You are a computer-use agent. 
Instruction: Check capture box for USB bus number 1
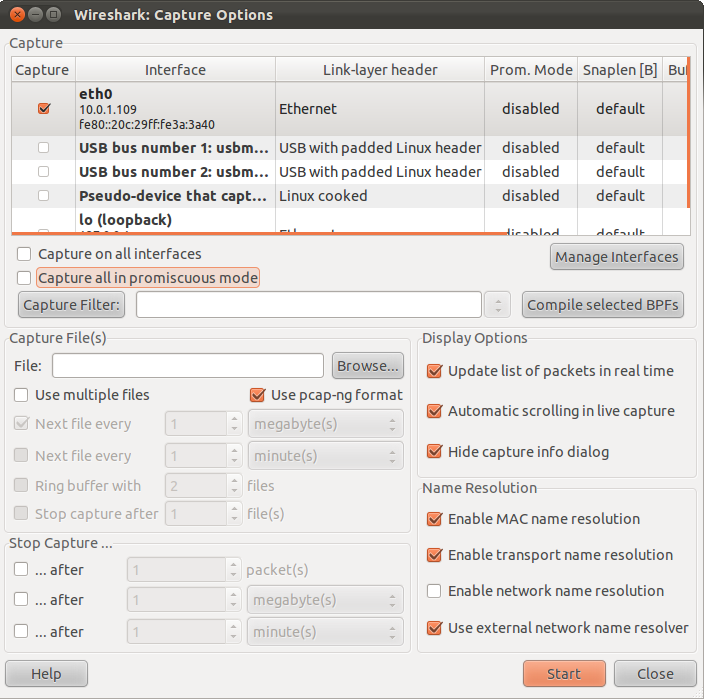click(44, 147)
